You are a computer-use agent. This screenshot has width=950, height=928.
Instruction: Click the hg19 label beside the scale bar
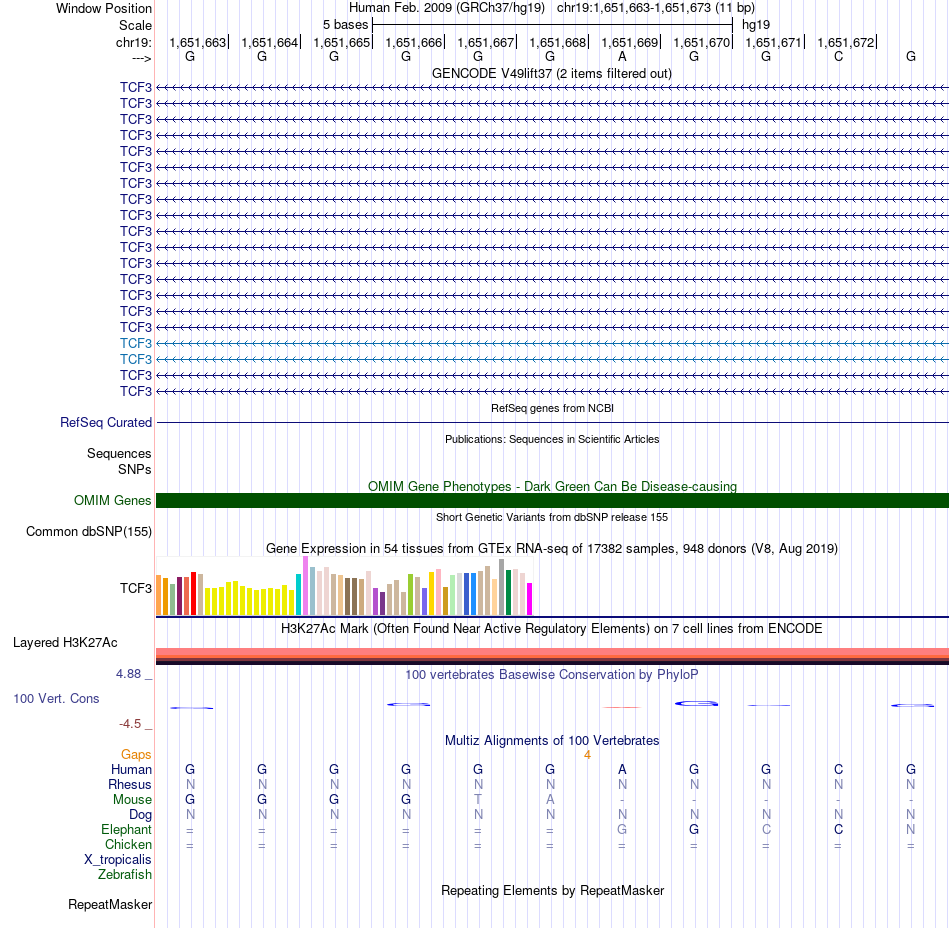coord(756,25)
